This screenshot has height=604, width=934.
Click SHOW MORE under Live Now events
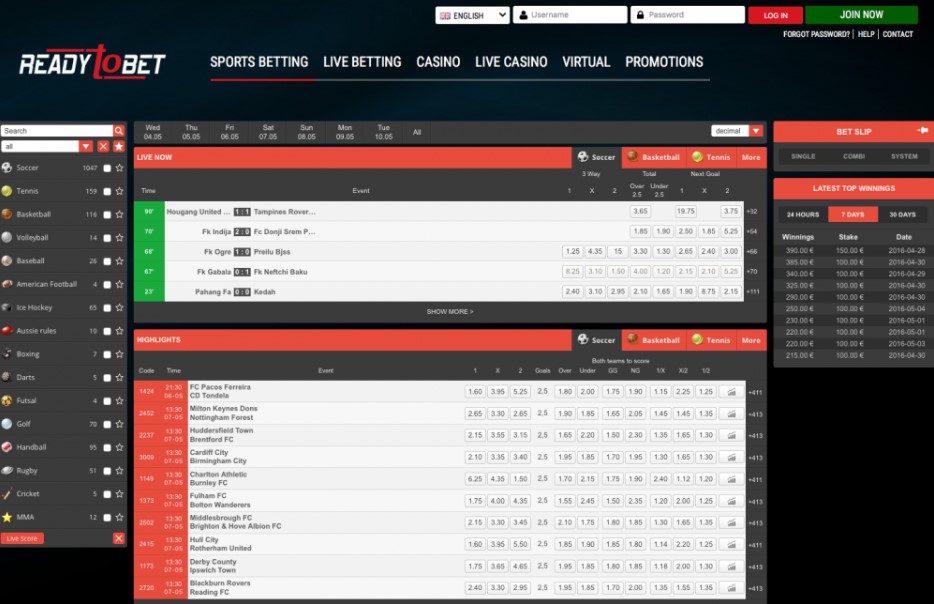point(450,312)
